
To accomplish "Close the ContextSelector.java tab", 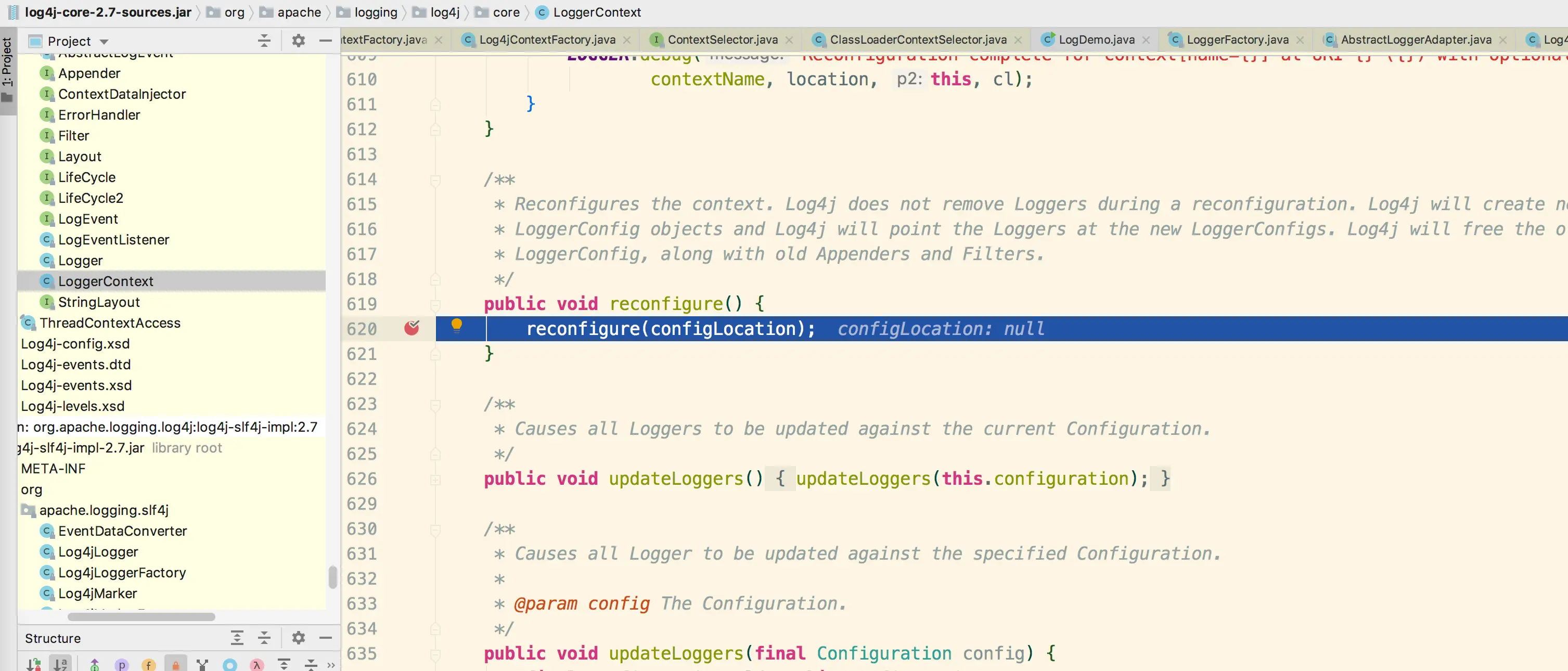I will pos(790,40).
